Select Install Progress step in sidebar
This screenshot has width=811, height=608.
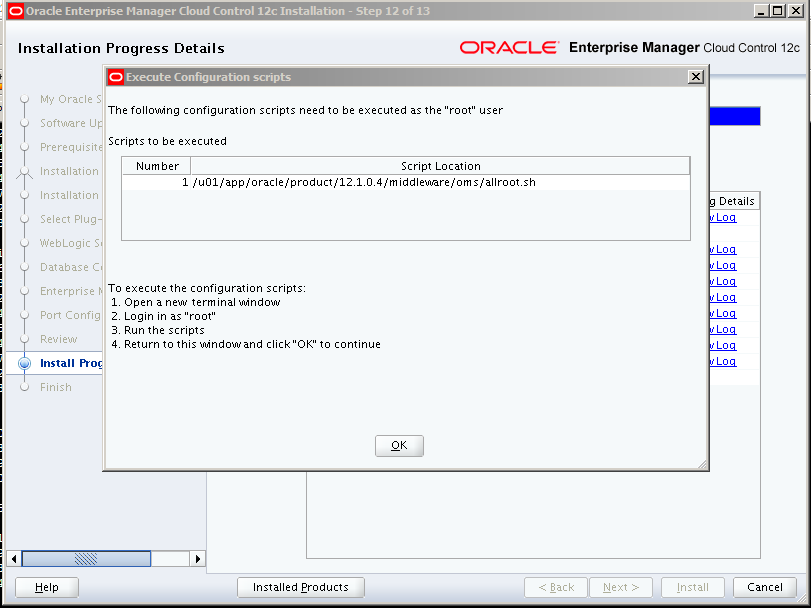click(71, 363)
